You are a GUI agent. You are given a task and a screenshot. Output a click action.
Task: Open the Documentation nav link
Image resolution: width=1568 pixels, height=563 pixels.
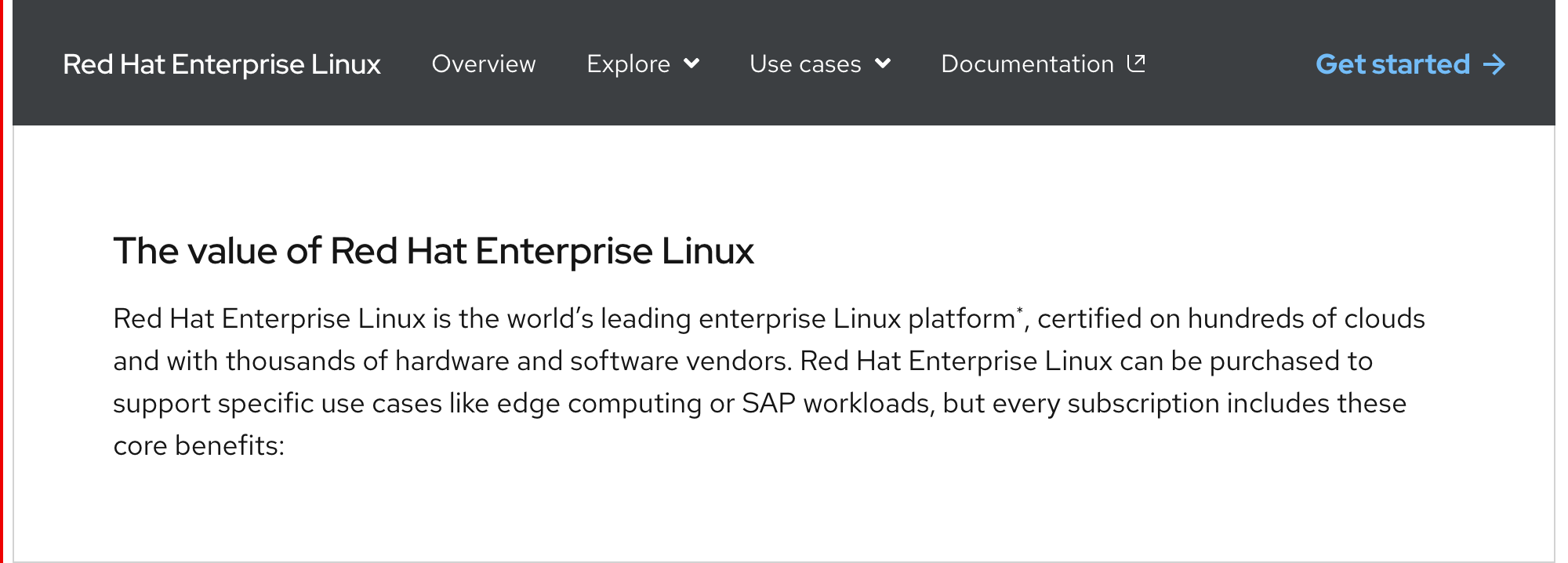coord(1027,64)
